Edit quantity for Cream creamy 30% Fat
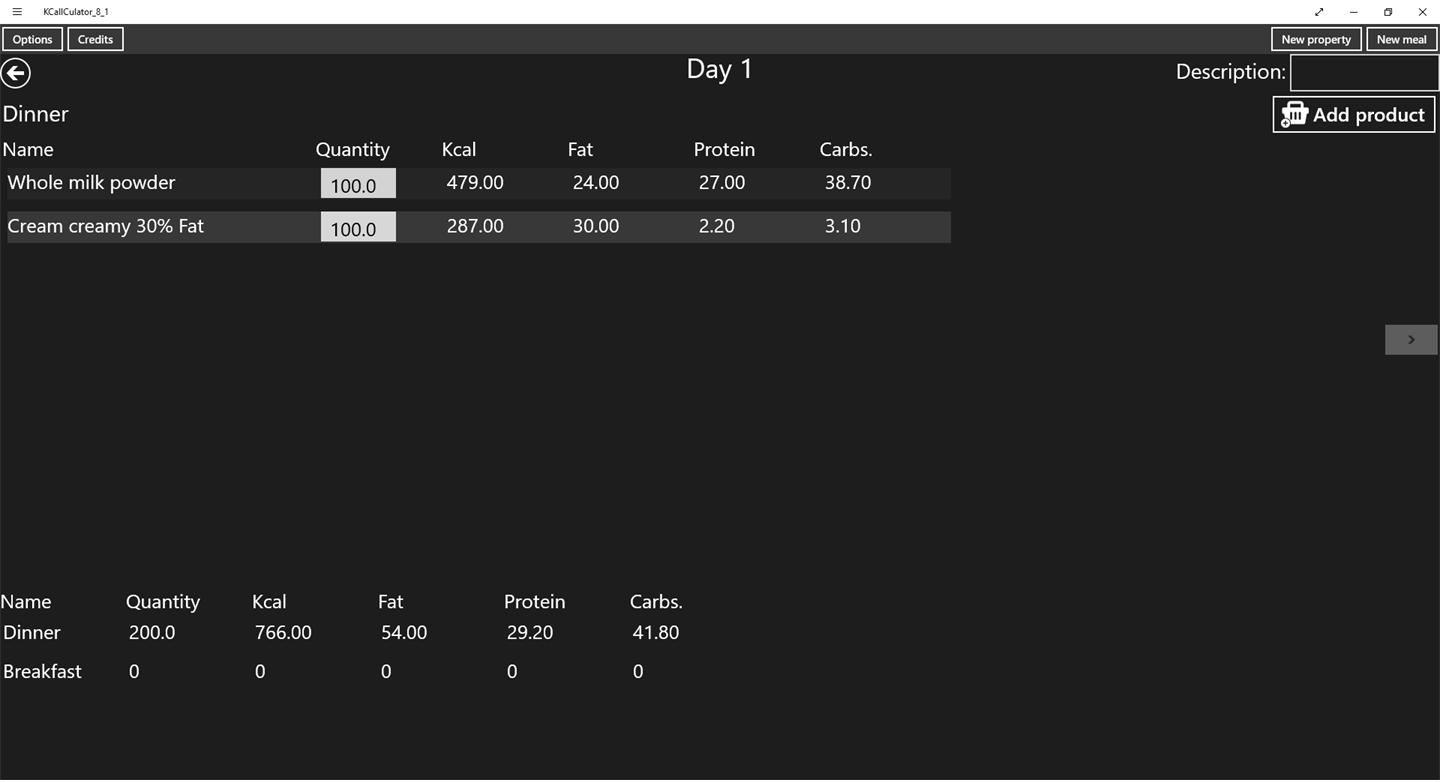 [358, 227]
